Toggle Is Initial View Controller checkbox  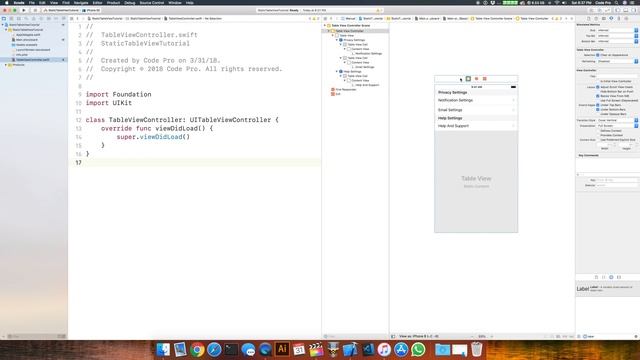coord(598,81)
